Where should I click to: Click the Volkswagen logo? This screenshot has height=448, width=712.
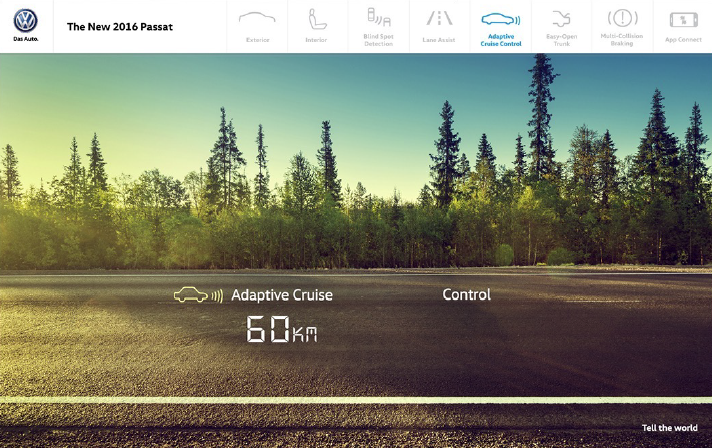click(x=25, y=21)
